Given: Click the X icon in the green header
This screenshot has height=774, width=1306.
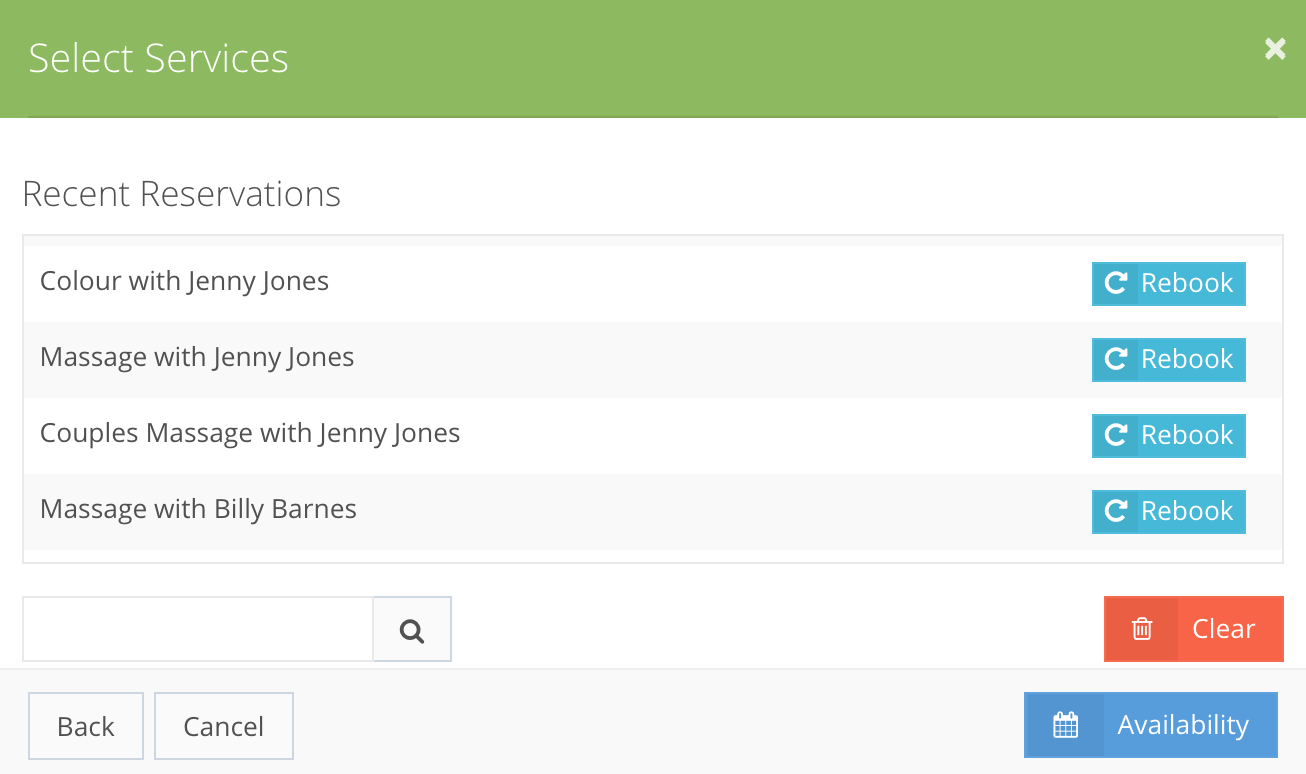Looking at the screenshot, I should click(1274, 48).
